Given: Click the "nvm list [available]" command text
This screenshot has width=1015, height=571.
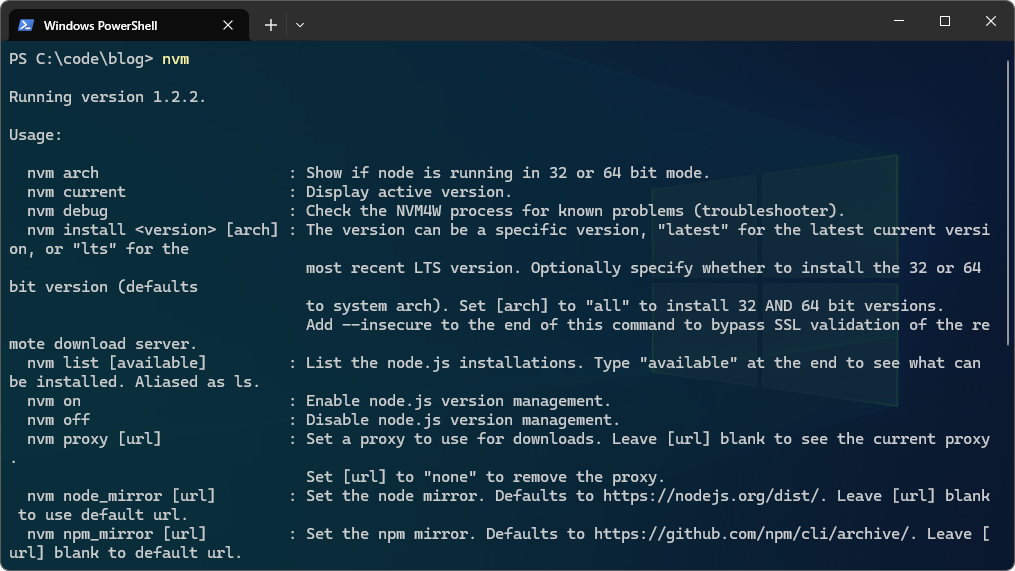Looking at the screenshot, I should coord(116,363).
